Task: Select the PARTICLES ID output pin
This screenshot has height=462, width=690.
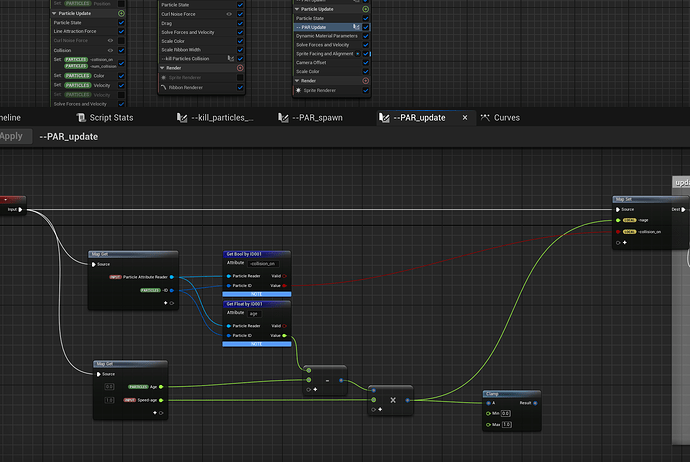Action: click(x=172, y=290)
